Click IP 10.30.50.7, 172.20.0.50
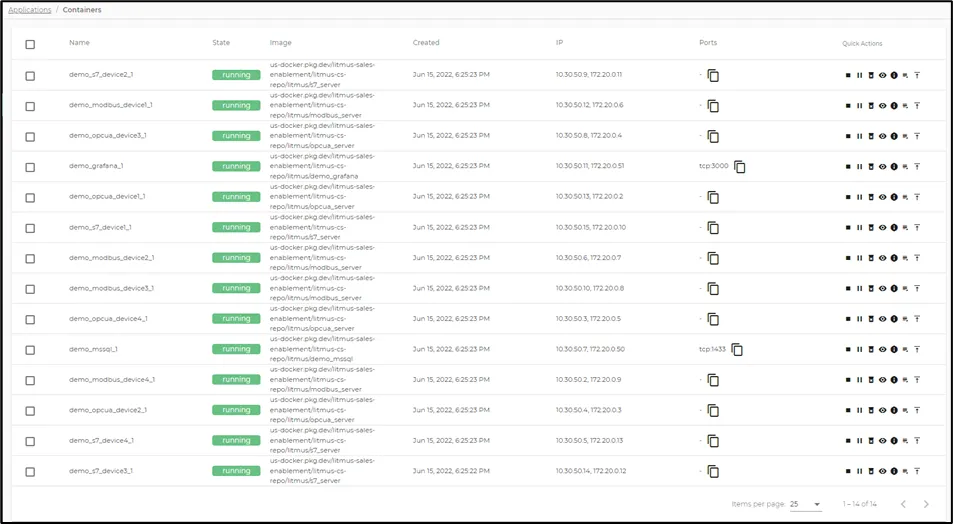This screenshot has width=953, height=524. coord(590,349)
